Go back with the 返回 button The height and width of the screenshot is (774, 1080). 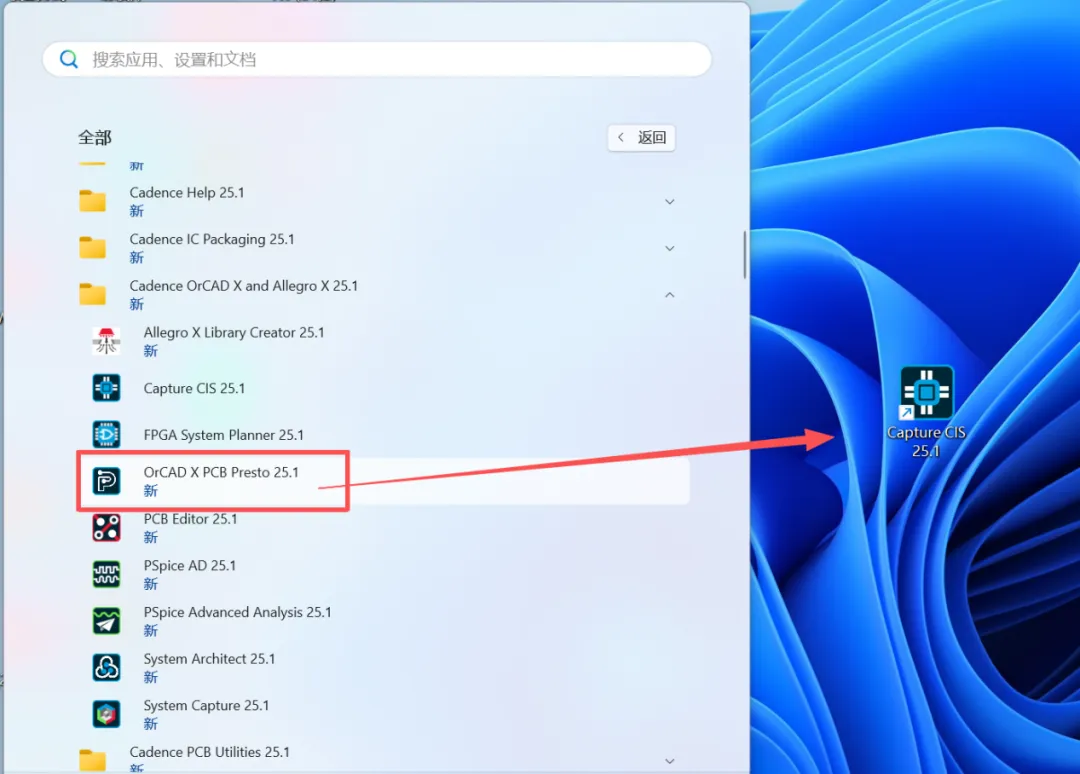coord(641,138)
